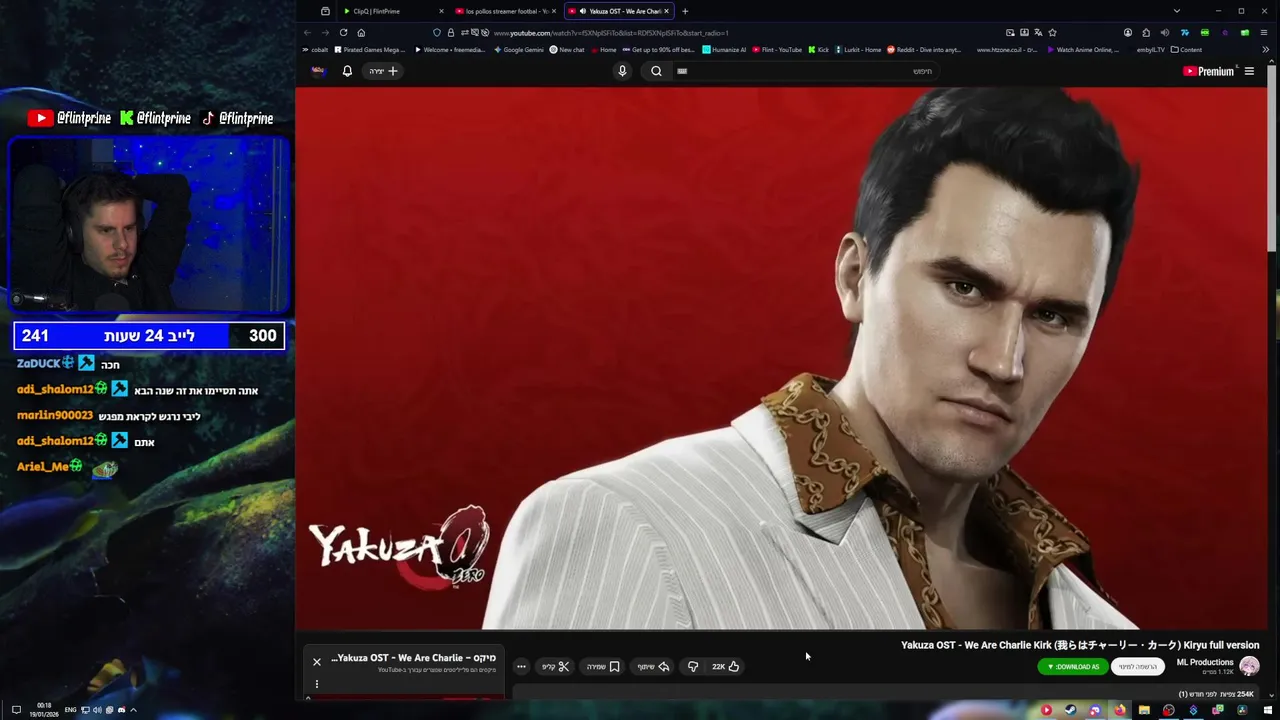Close the Yakuza OST tab

point(666,11)
